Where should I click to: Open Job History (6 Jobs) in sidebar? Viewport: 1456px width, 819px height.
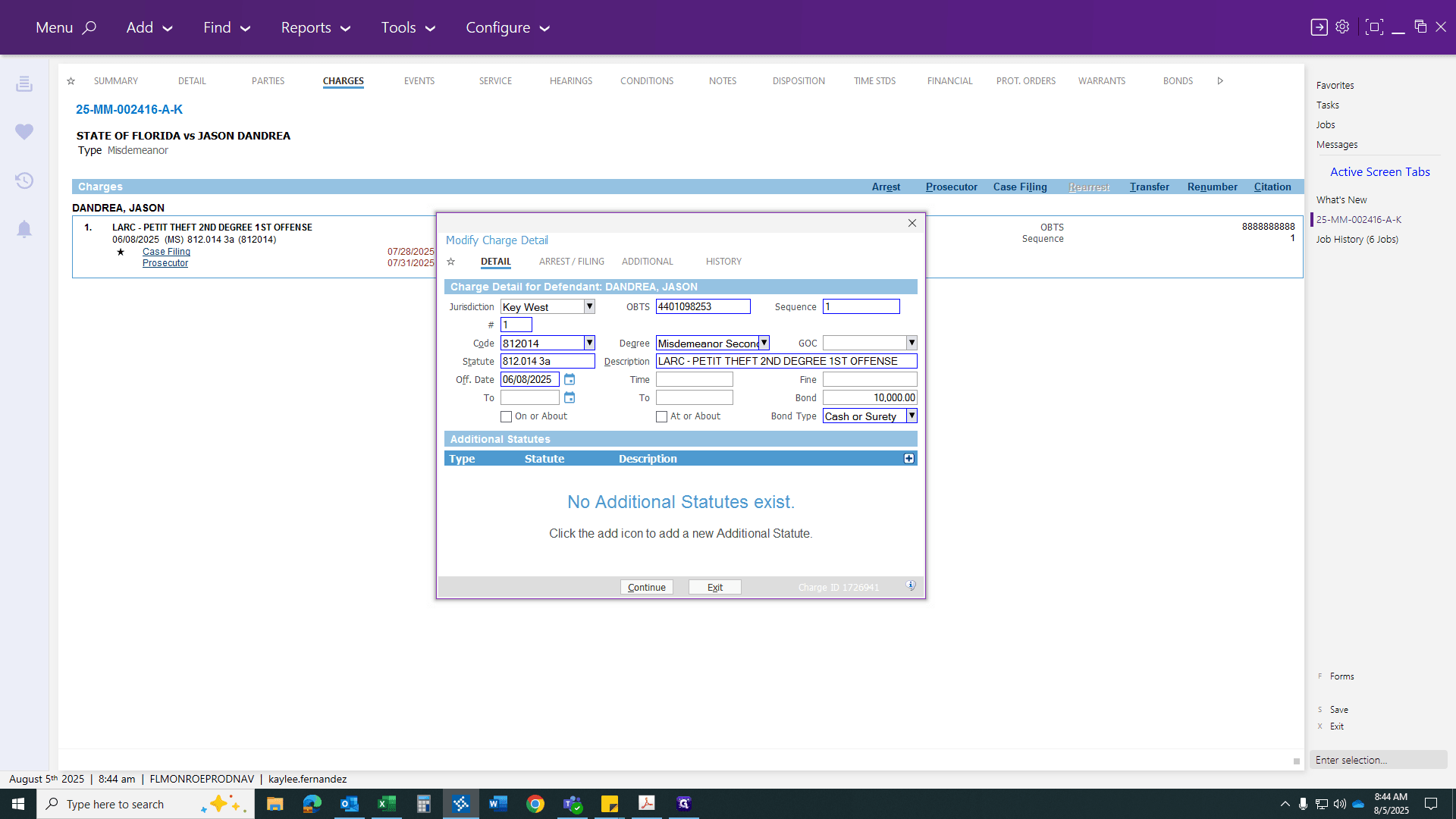[1357, 239]
